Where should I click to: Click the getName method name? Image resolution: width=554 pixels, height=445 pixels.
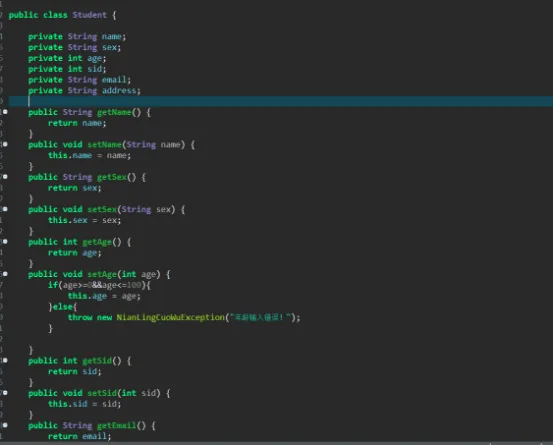tap(114, 112)
